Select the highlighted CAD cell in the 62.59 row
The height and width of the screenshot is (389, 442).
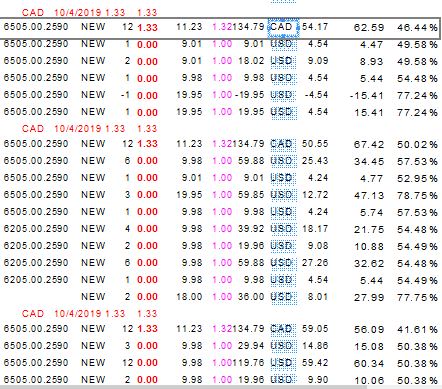(x=284, y=27)
